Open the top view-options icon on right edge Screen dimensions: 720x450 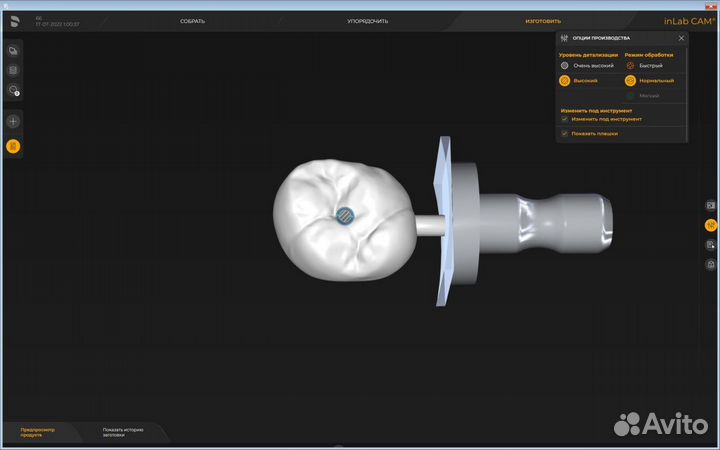pyautogui.click(x=711, y=205)
